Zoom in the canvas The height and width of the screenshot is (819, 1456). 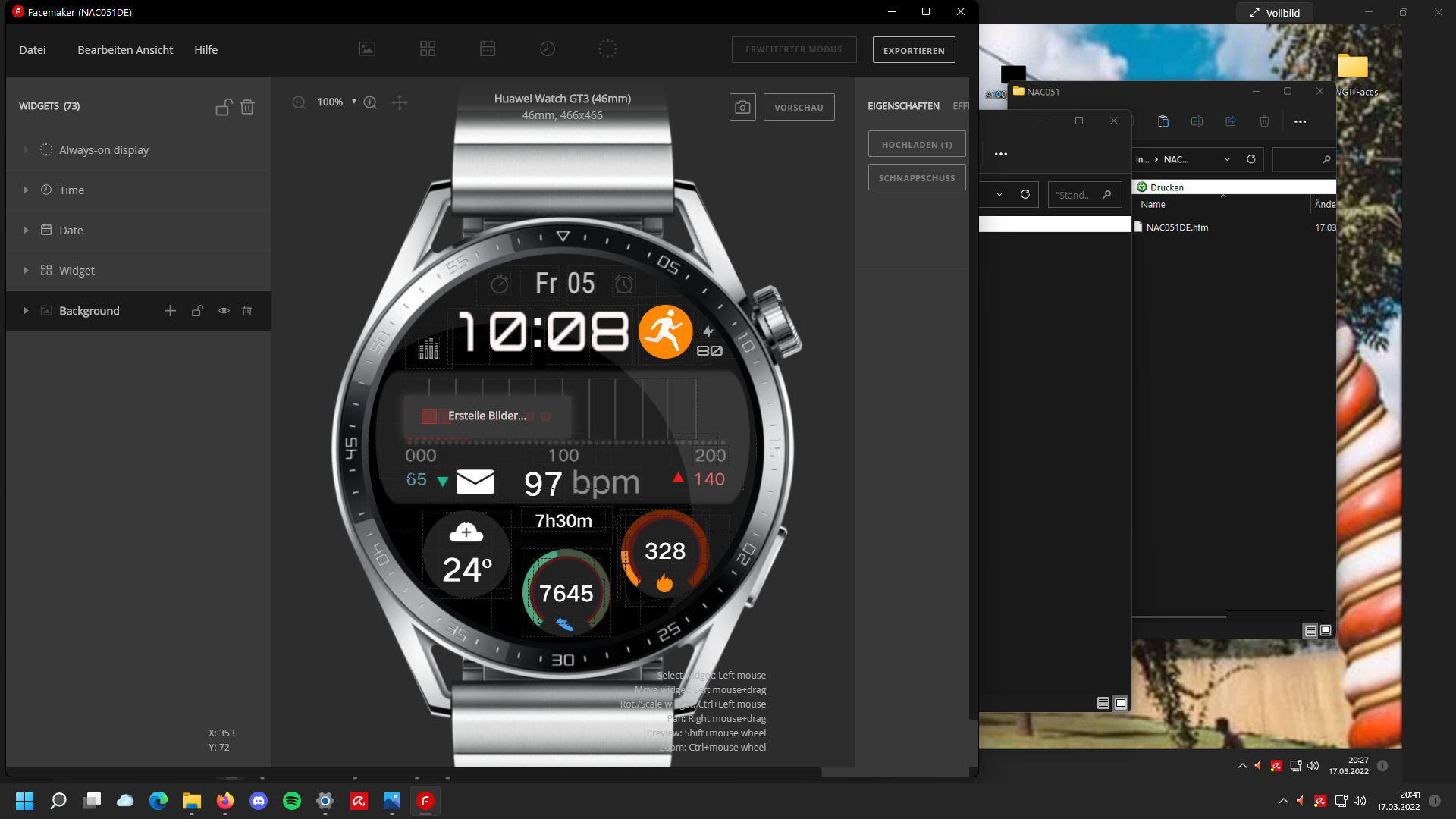coord(370,102)
